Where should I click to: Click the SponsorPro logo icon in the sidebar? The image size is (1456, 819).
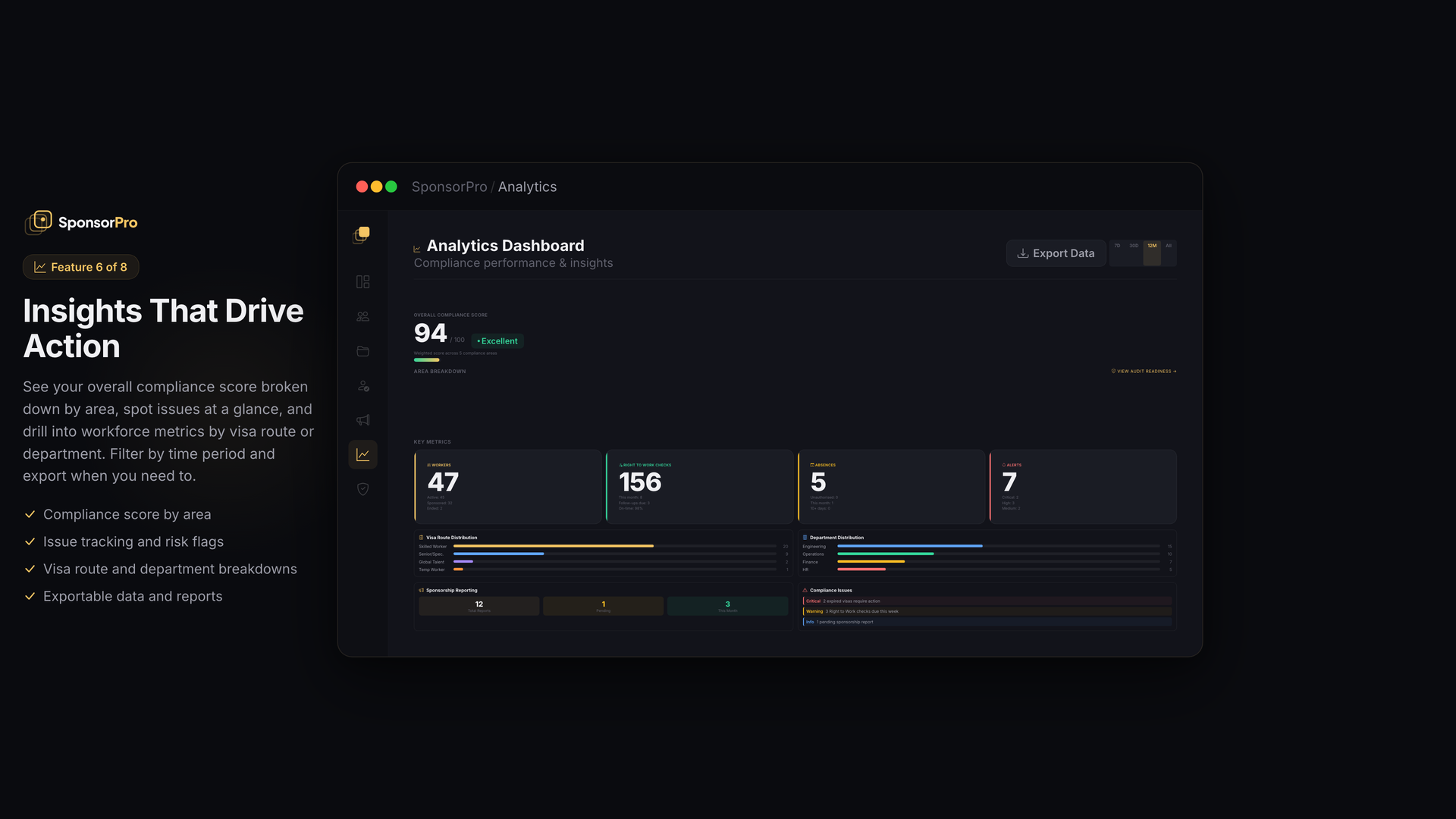[x=362, y=235]
